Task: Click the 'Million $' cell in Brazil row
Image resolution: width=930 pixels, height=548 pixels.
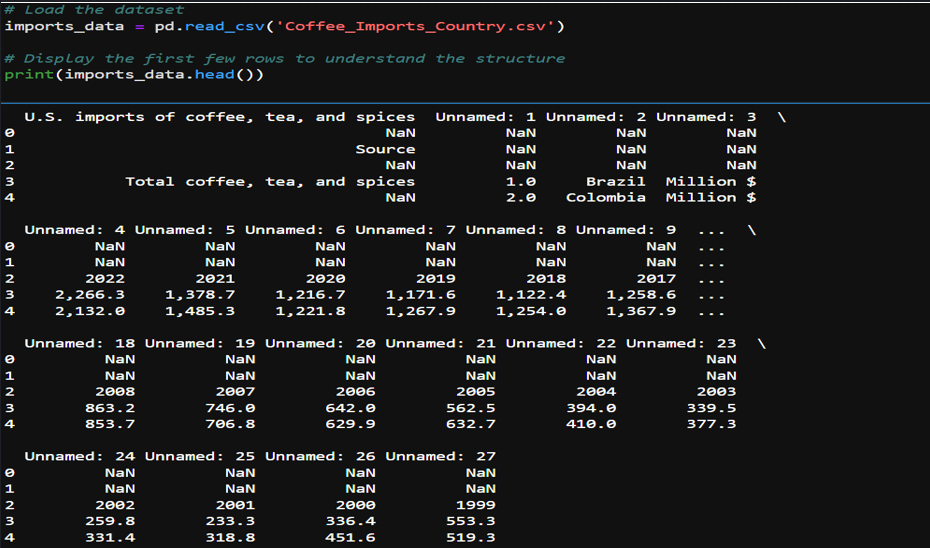Action: pyautogui.click(x=711, y=181)
